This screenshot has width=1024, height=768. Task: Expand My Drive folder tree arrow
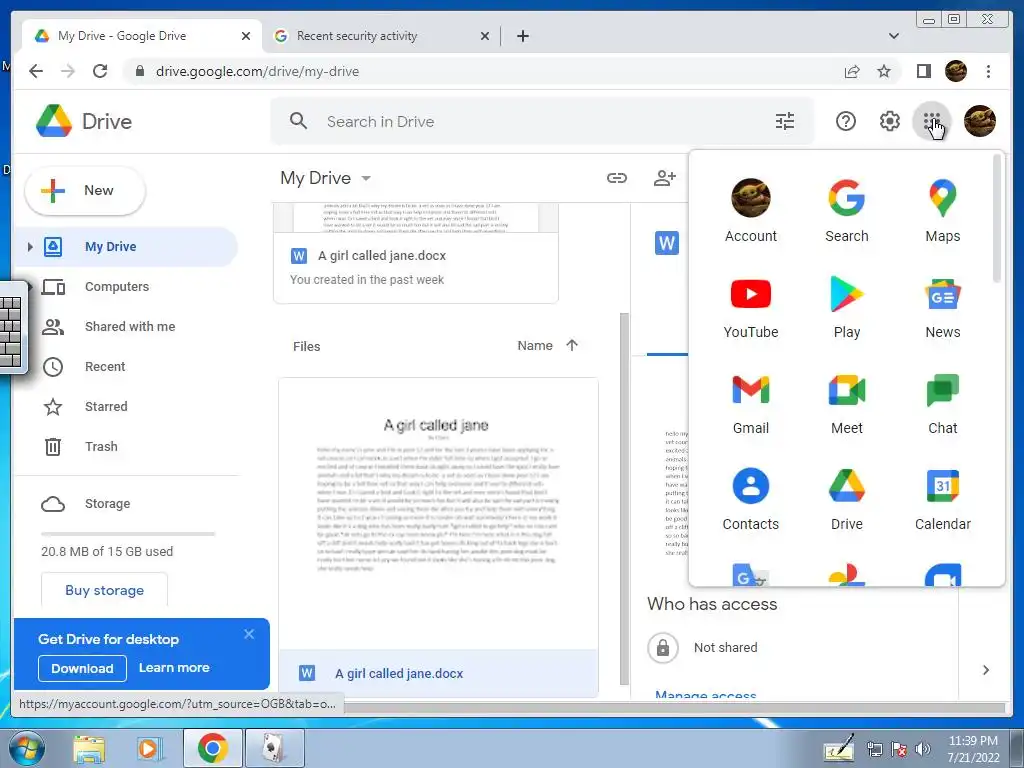click(x=29, y=247)
